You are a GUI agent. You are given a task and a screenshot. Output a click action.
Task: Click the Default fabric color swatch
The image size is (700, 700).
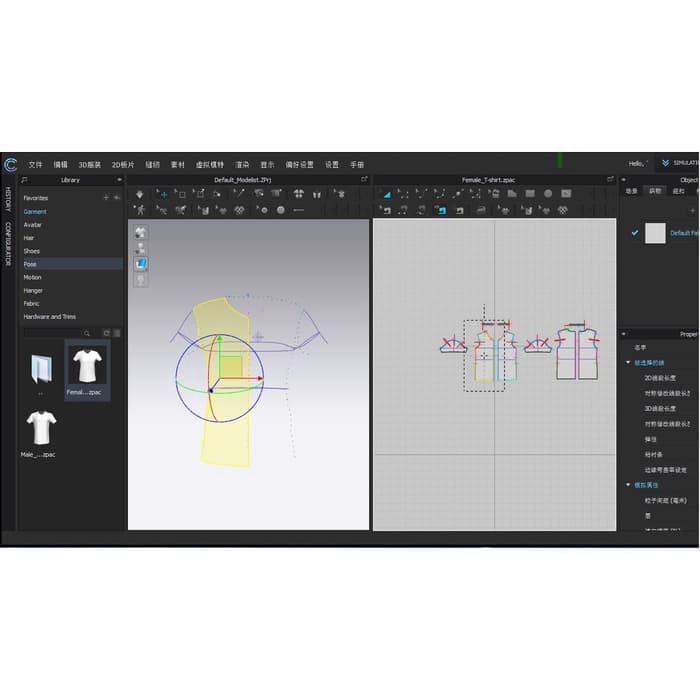[x=655, y=233]
